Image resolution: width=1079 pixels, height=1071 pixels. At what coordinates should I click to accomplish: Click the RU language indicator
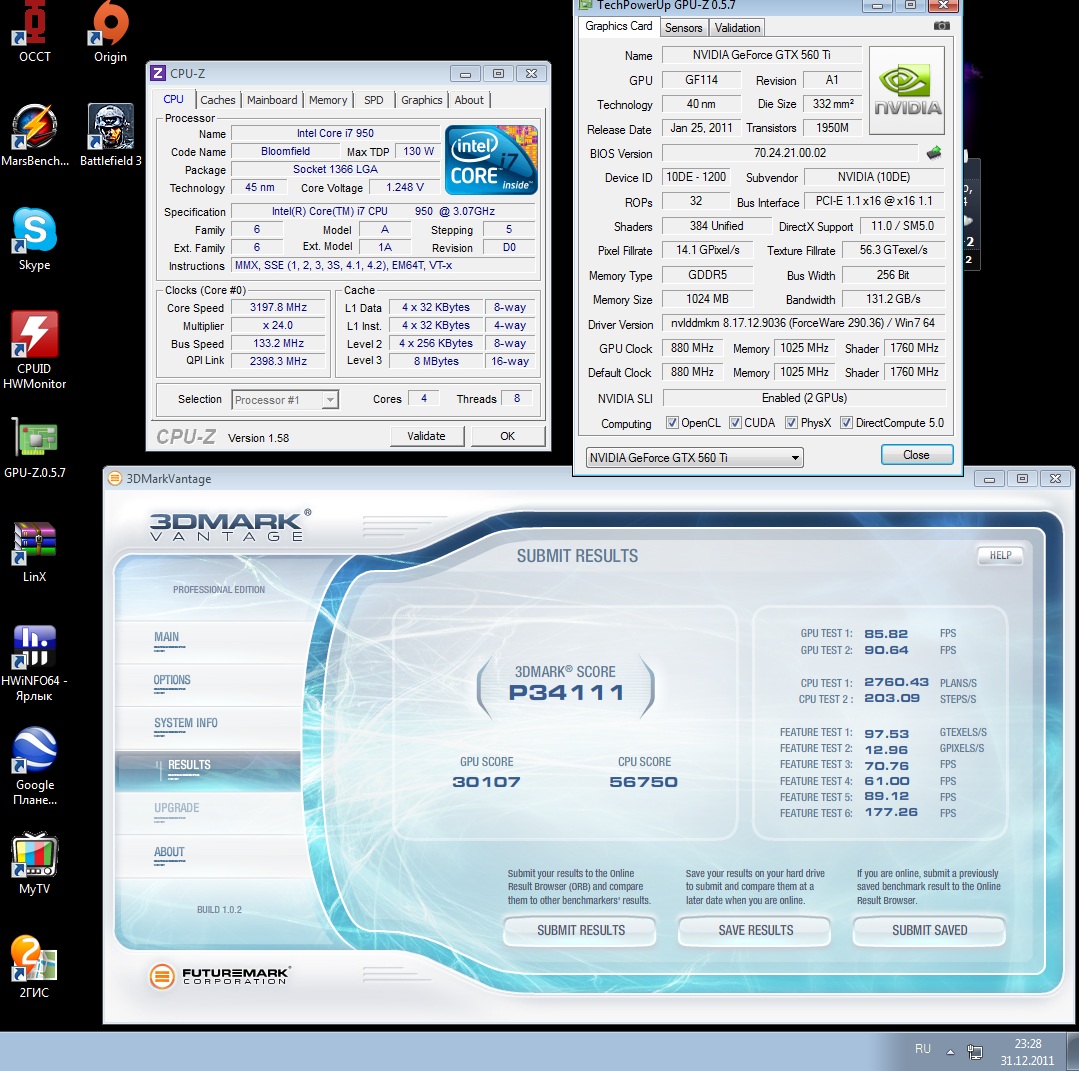click(923, 1049)
